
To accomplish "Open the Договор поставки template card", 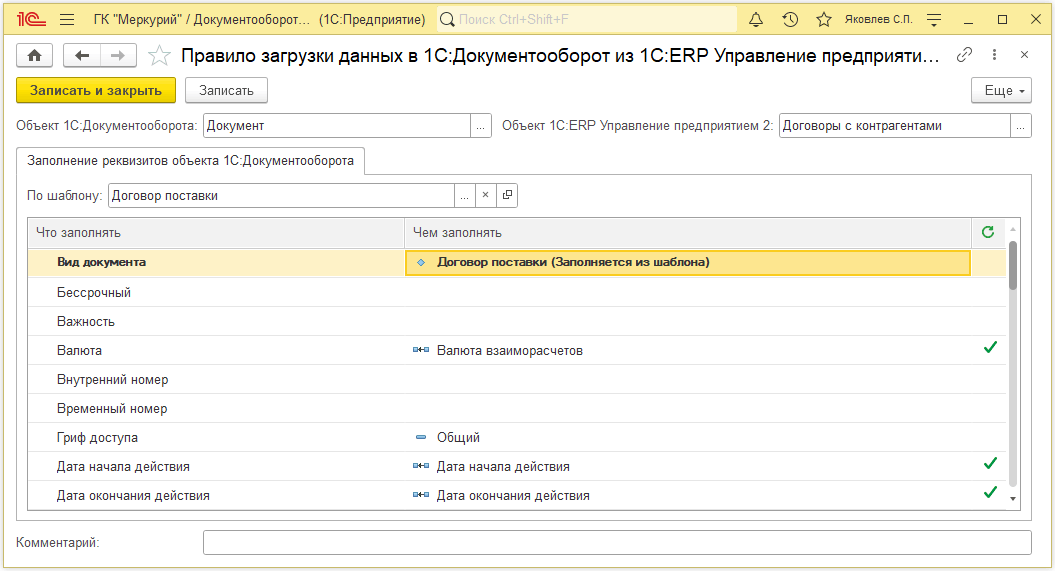I will (x=507, y=195).
